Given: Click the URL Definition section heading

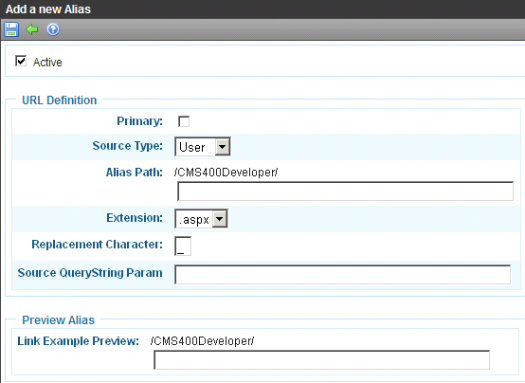Looking at the screenshot, I should point(59,100).
